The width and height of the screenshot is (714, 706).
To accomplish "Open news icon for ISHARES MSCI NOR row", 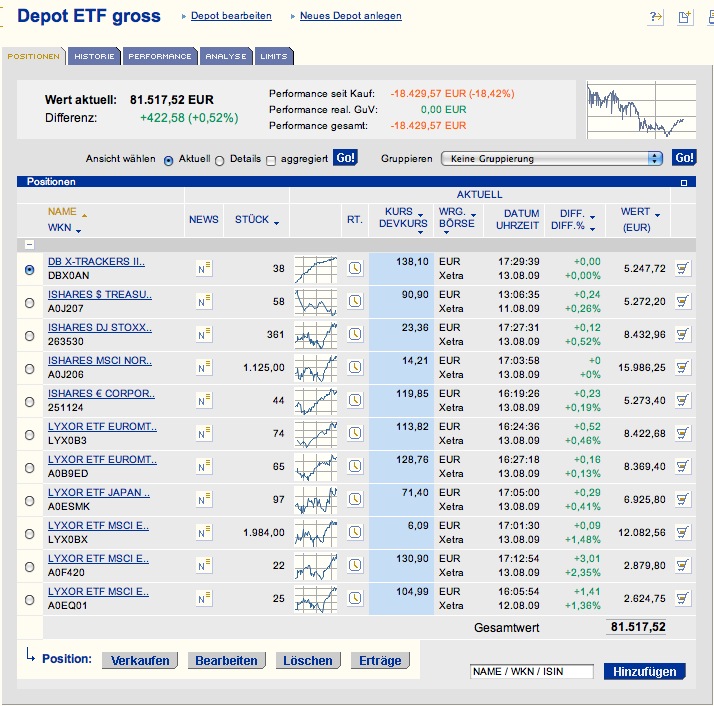I will point(204,367).
